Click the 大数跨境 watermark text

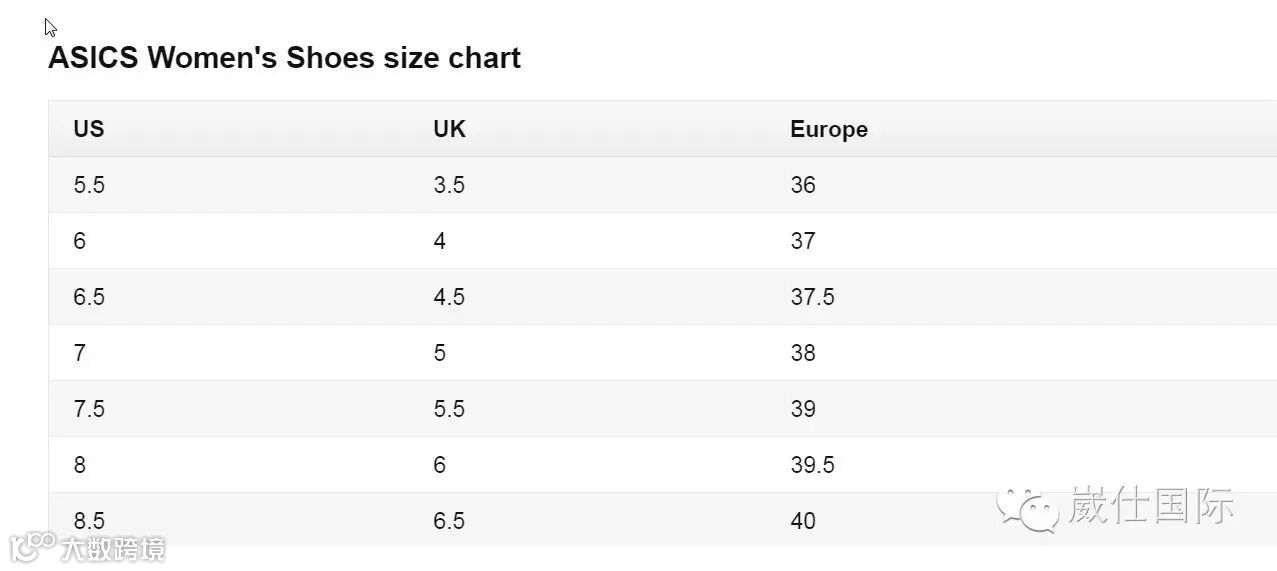112,549
